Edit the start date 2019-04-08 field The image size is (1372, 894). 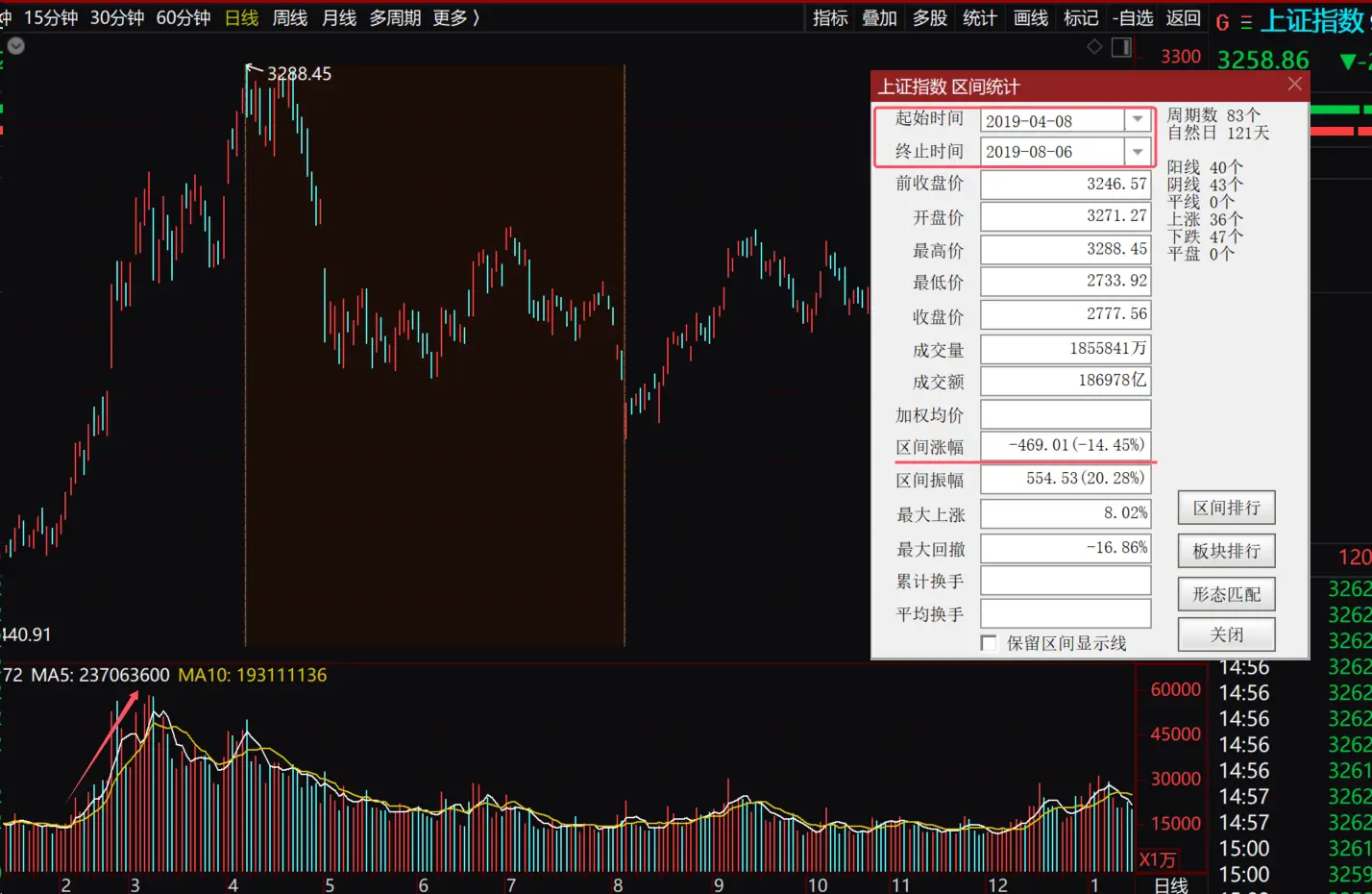click(x=1052, y=120)
